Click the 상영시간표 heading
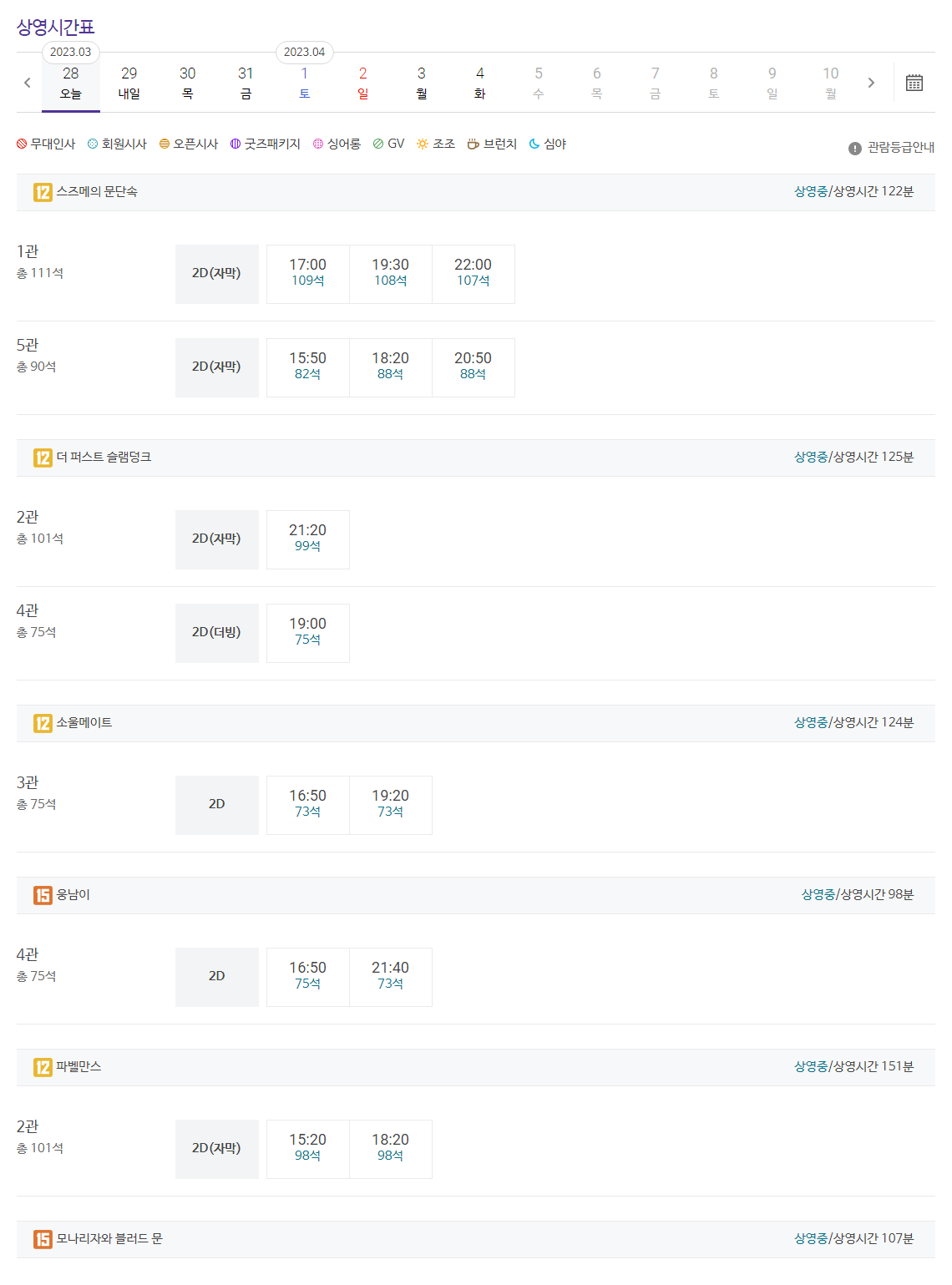 tap(56, 27)
